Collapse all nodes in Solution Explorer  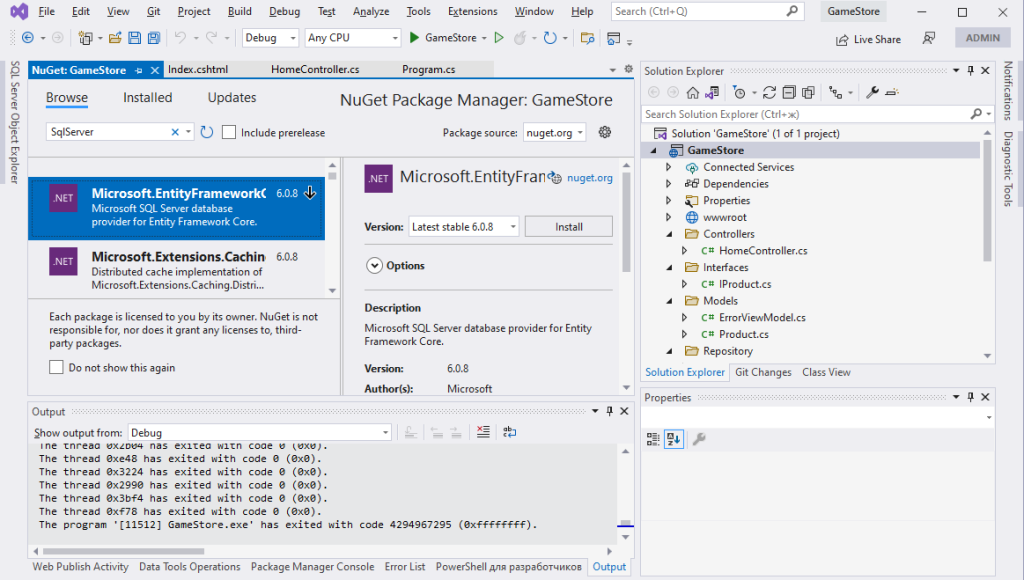tap(789, 91)
